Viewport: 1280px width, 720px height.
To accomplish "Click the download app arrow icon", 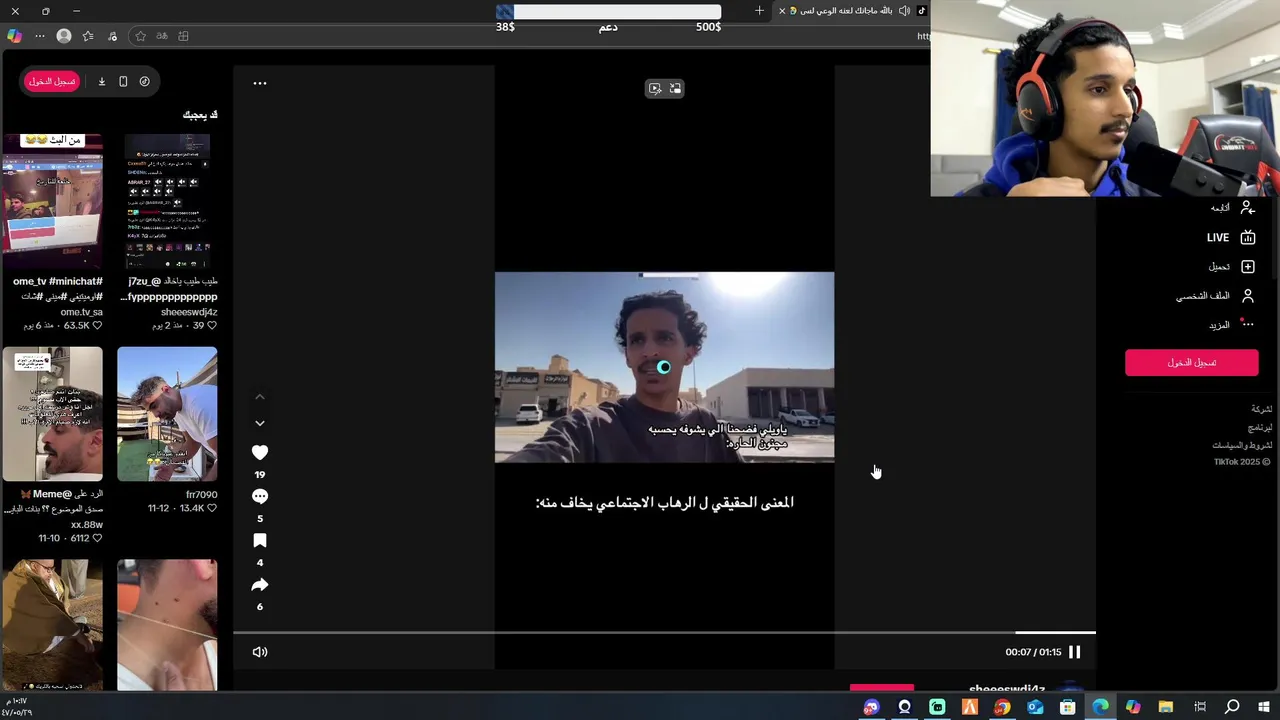I will (x=102, y=82).
